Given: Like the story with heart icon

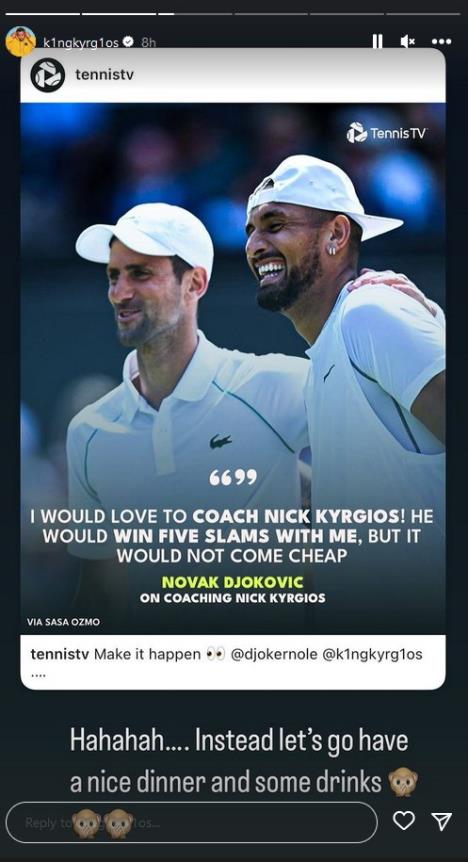Looking at the screenshot, I should click(x=404, y=821).
